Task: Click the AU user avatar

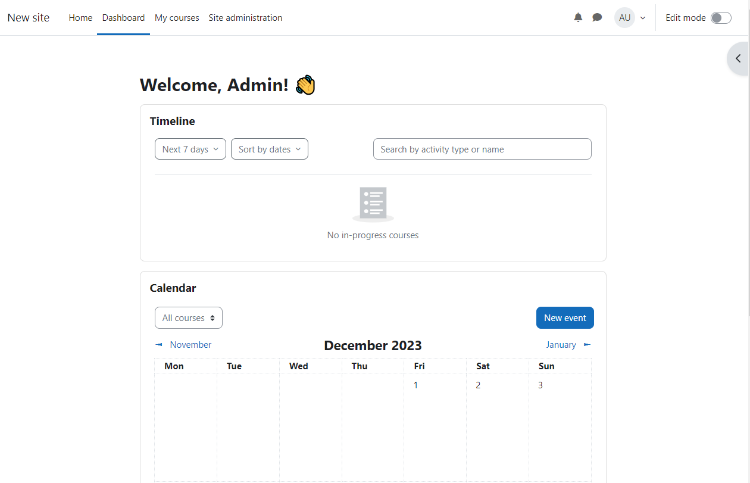Action: 624,18
